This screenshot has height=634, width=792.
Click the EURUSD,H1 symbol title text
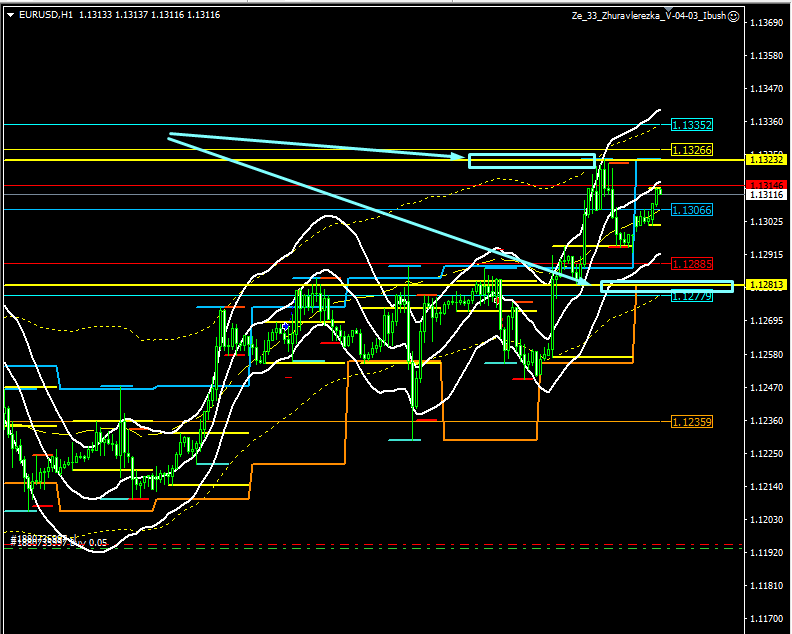[46, 15]
